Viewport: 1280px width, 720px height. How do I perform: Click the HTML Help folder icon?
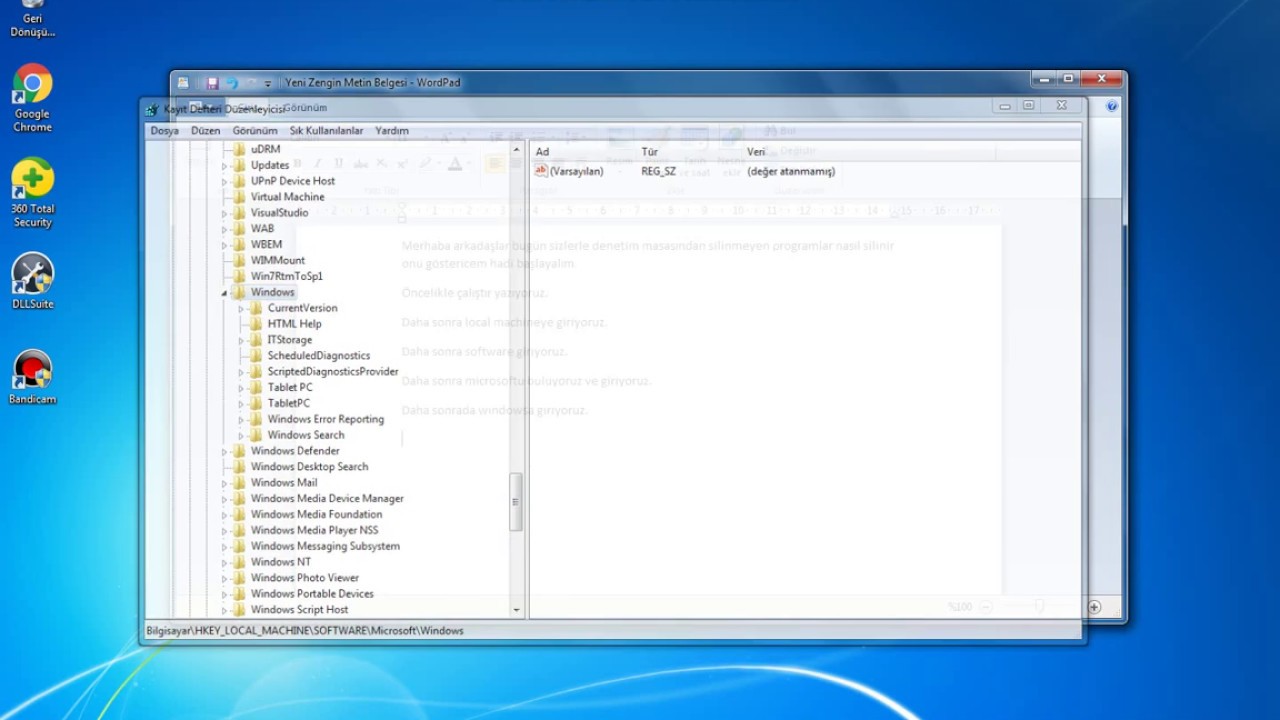point(255,324)
